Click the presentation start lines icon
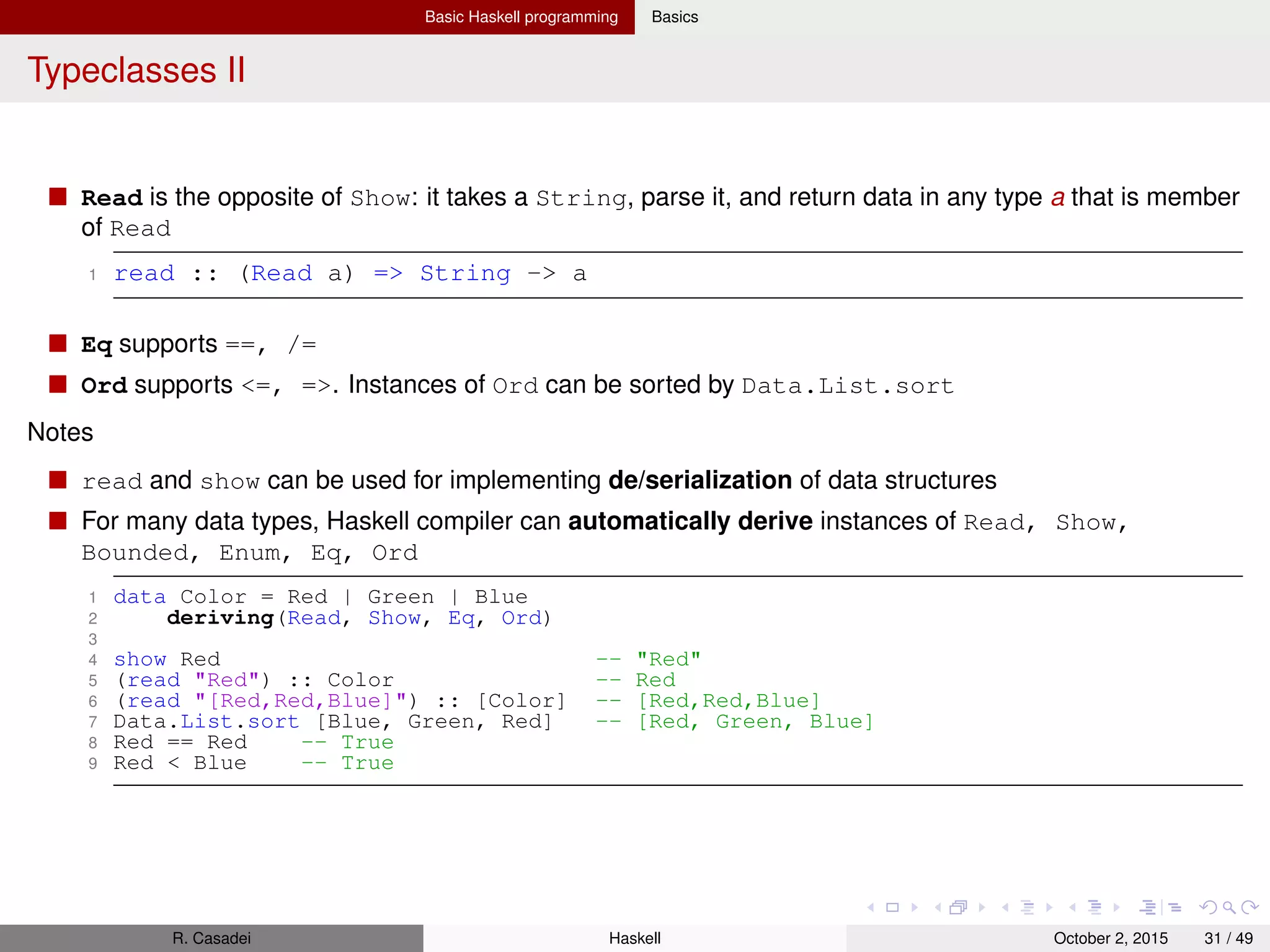 (1148, 907)
